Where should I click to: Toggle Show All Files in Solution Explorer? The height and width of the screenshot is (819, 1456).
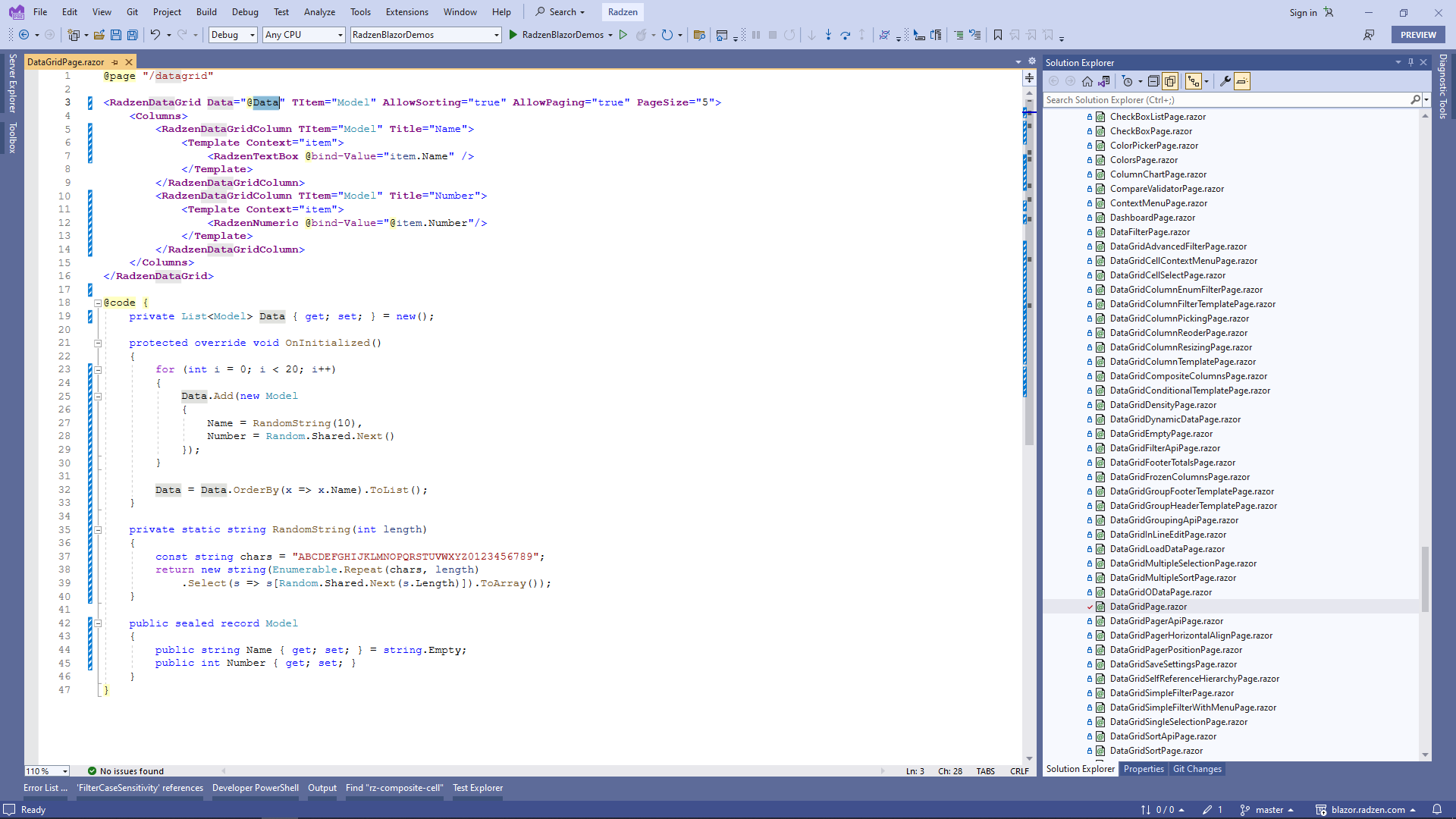(1170, 81)
